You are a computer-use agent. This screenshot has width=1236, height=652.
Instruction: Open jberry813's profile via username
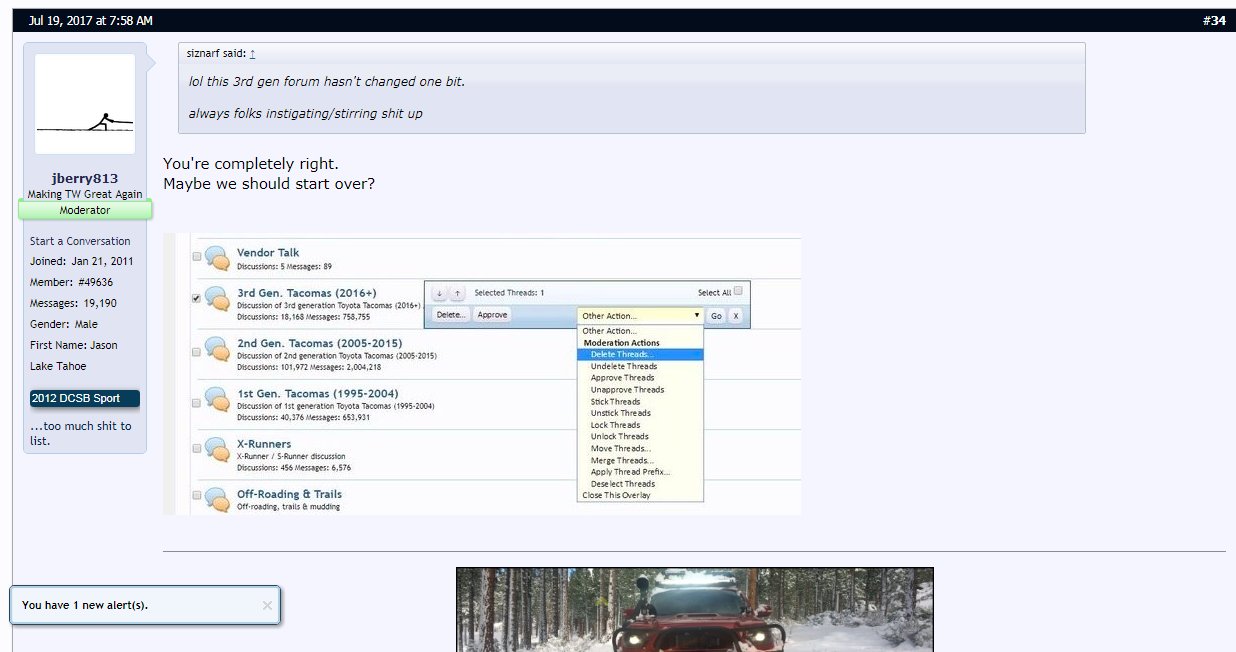click(85, 179)
